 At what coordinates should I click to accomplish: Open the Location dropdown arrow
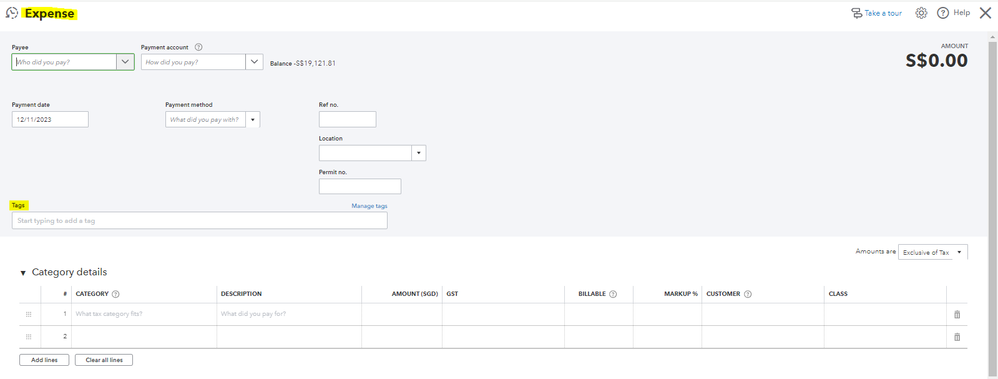pyautogui.click(x=419, y=153)
